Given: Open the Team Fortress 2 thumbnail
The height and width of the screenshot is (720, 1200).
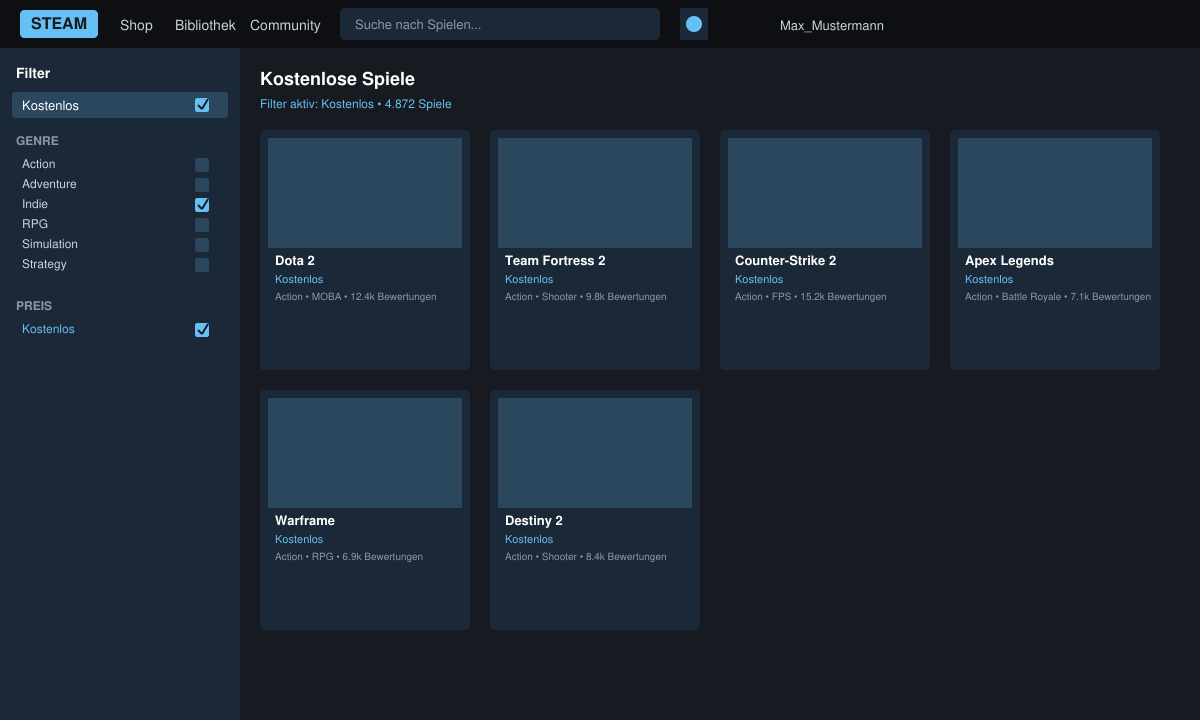Looking at the screenshot, I should (x=595, y=193).
